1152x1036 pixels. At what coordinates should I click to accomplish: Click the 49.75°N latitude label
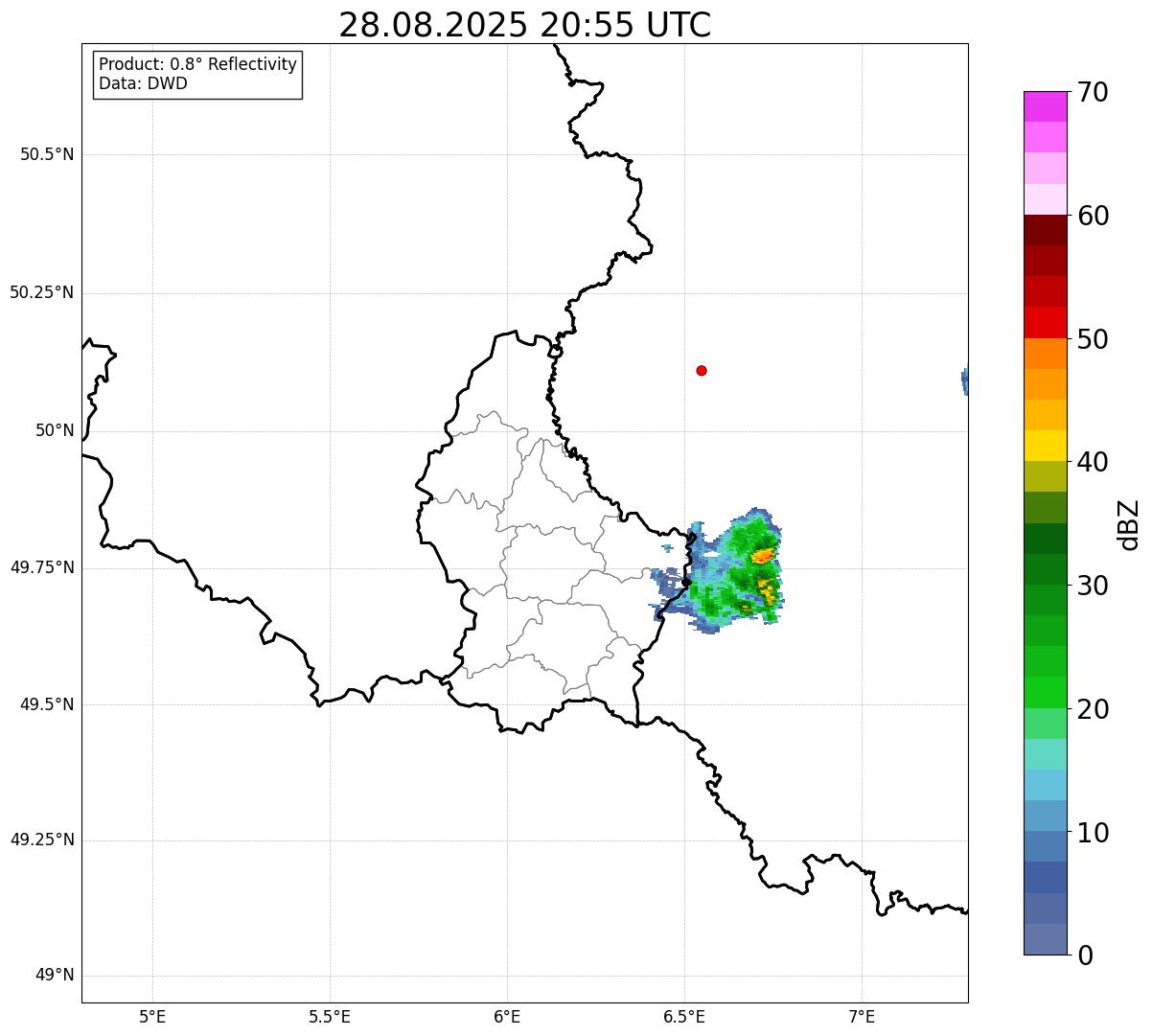pyautogui.click(x=42, y=567)
